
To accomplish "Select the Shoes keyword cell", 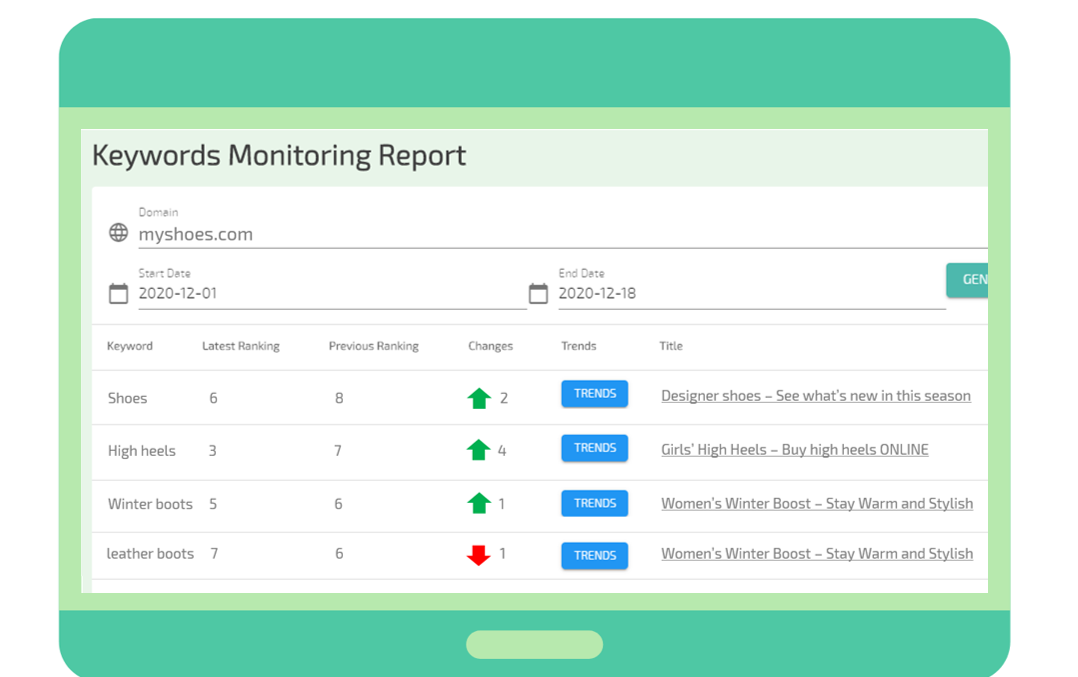I will (x=127, y=398).
